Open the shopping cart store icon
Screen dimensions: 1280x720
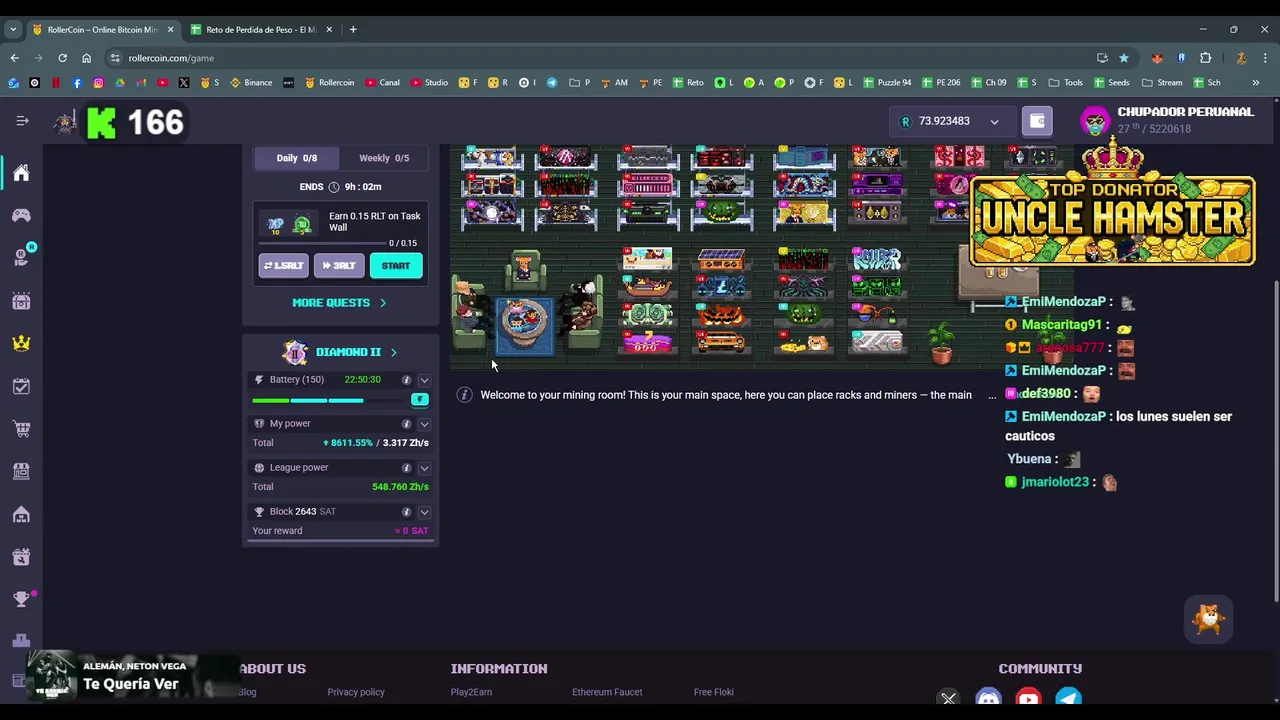click(x=21, y=429)
